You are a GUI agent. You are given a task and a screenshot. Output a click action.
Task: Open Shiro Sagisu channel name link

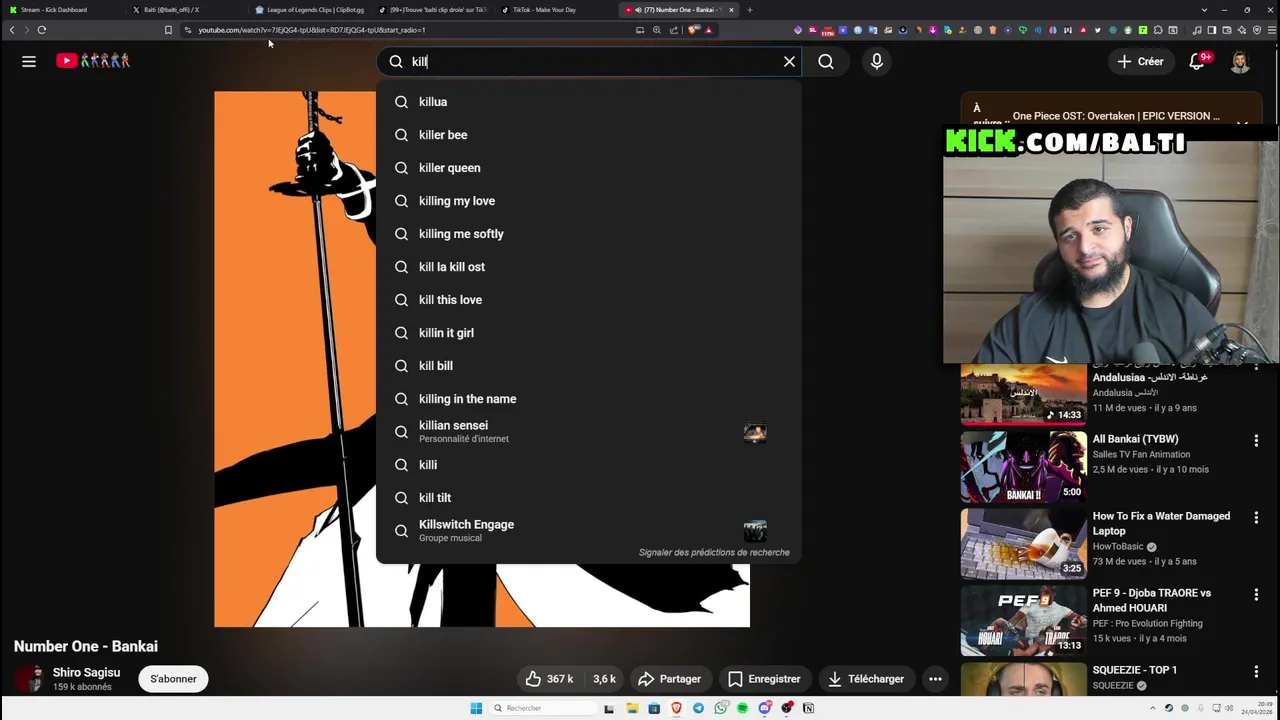(x=86, y=673)
